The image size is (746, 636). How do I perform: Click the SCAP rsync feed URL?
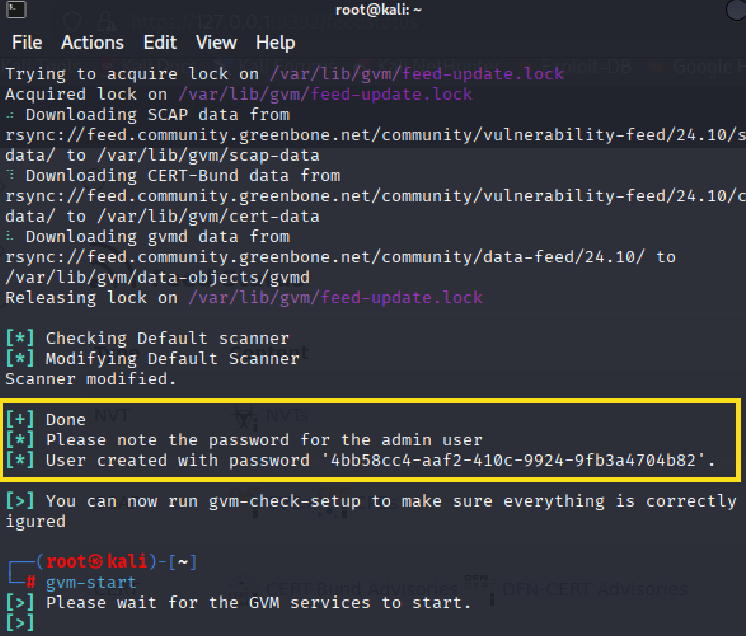coord(375,135)
